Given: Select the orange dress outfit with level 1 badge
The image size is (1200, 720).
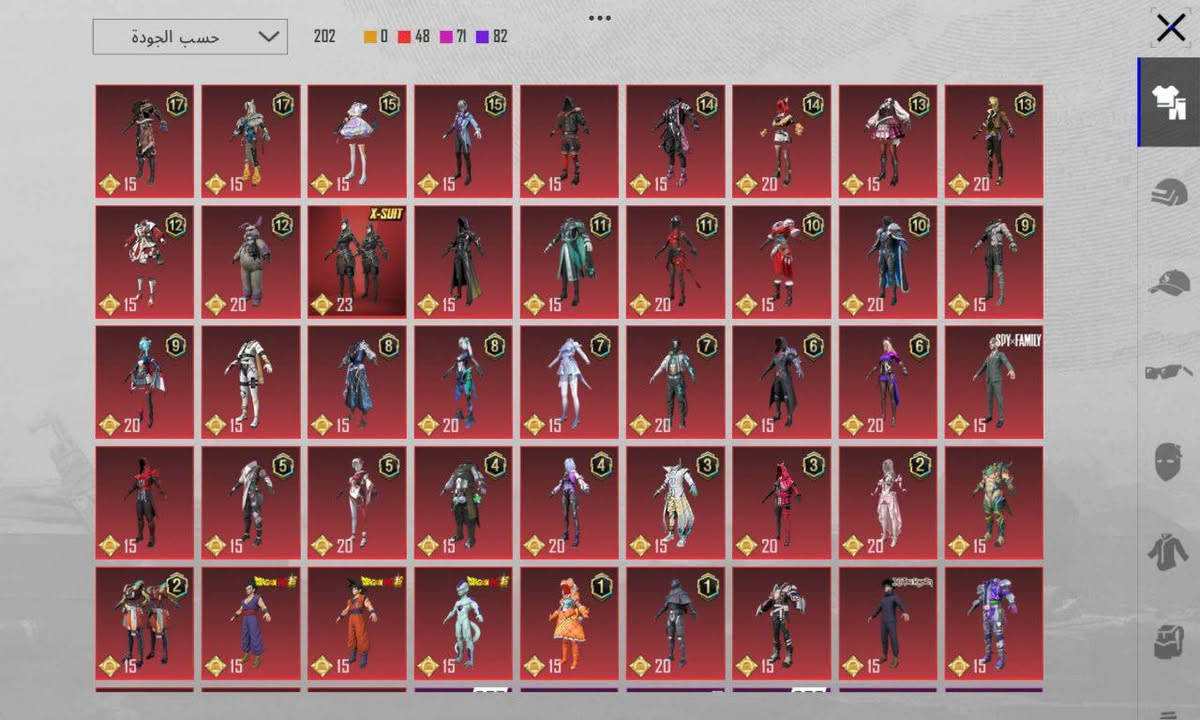Looking at the screenshot, I should pos(569,624).
